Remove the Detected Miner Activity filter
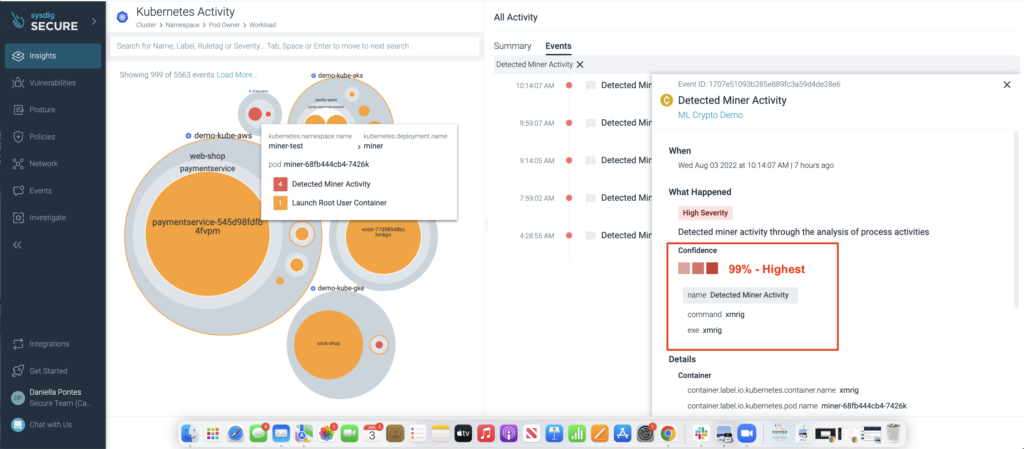Screen dimensions: 1024x449 [580, 65]
